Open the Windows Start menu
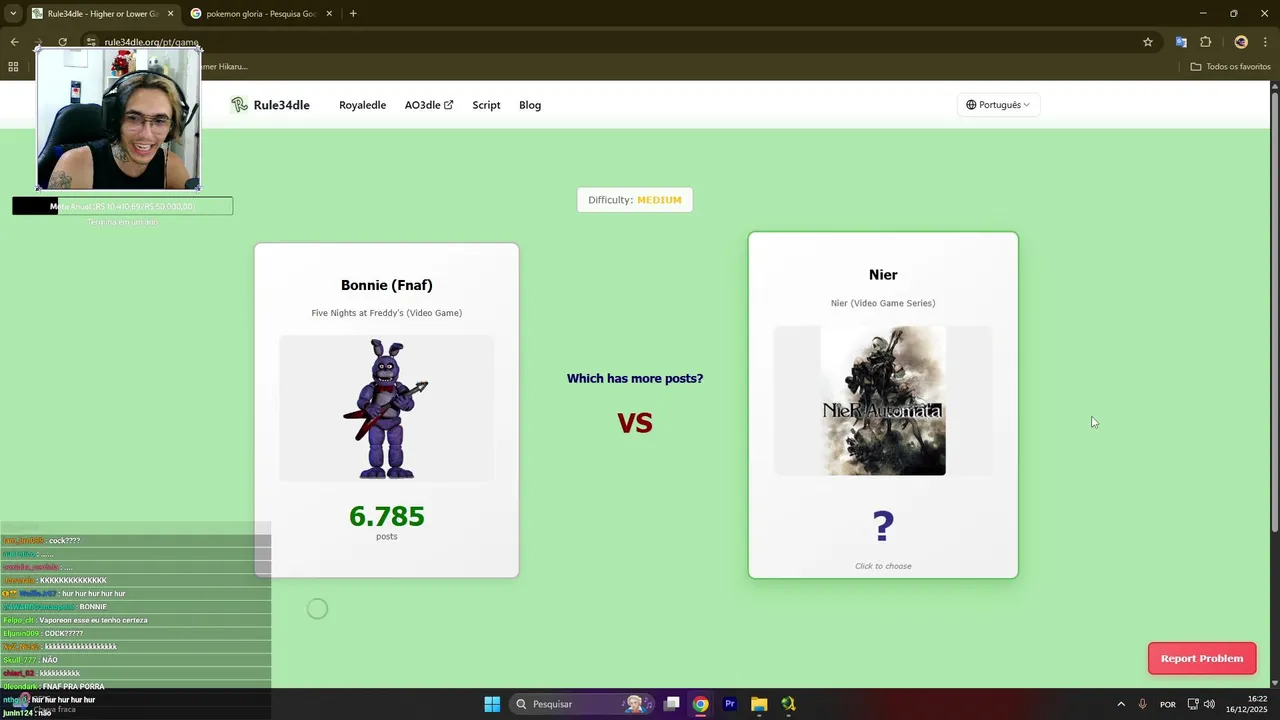The height and width of the screenshot is (720, 1280). pyautogui.click(x=492, y=704)
